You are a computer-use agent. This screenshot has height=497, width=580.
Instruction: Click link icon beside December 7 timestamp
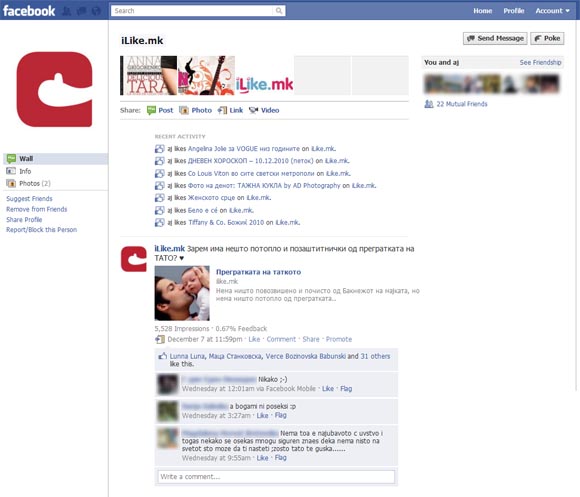pos(159,339)
